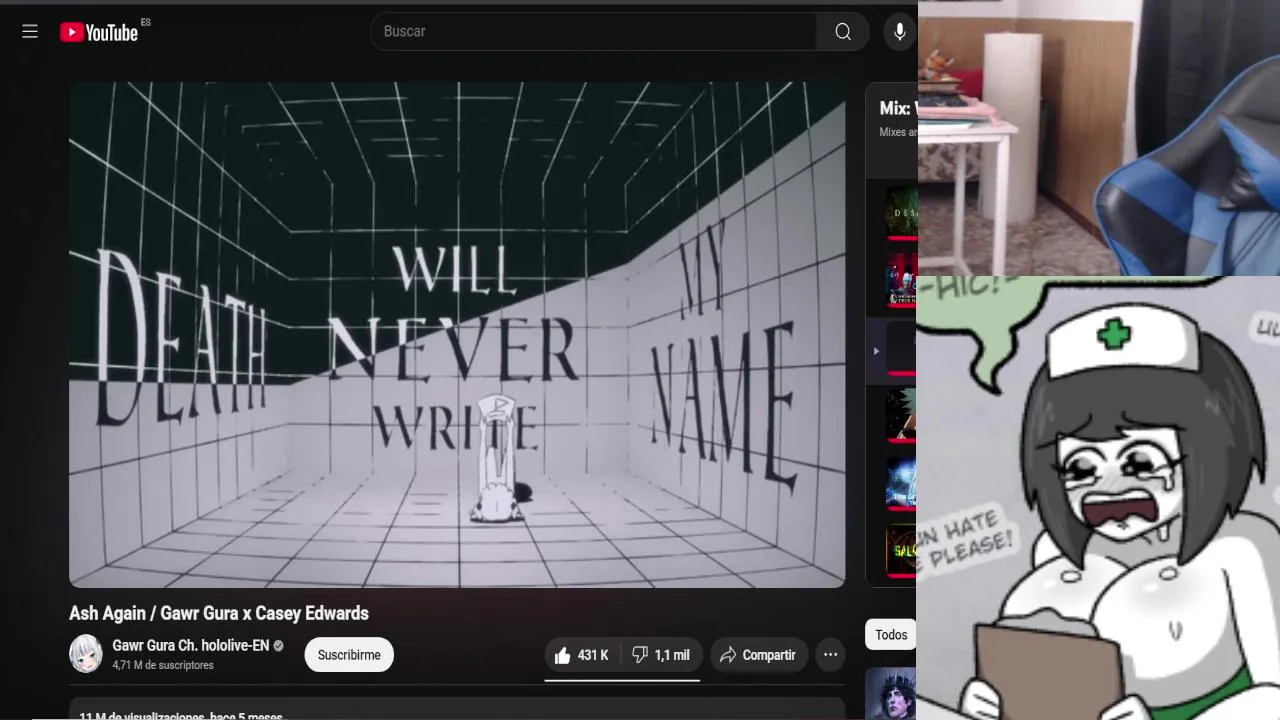1280x720 pixels.
Task: Click the recommended video thumbnail below Todos
Action: [x=891, y=693]
